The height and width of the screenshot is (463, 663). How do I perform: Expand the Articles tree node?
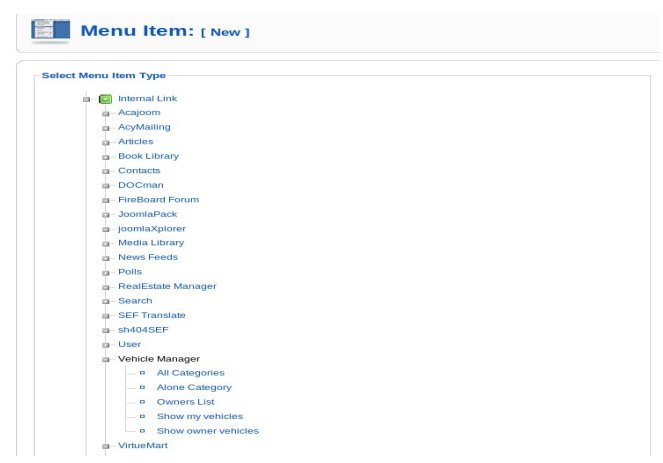pyautogui.click(x=106, y=142)
